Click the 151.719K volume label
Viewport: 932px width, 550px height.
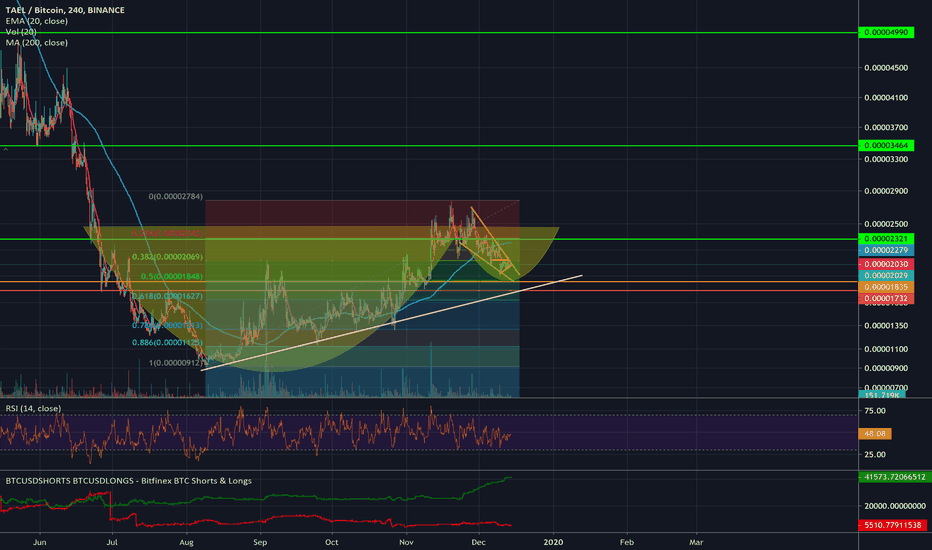(x=882, y=395)
